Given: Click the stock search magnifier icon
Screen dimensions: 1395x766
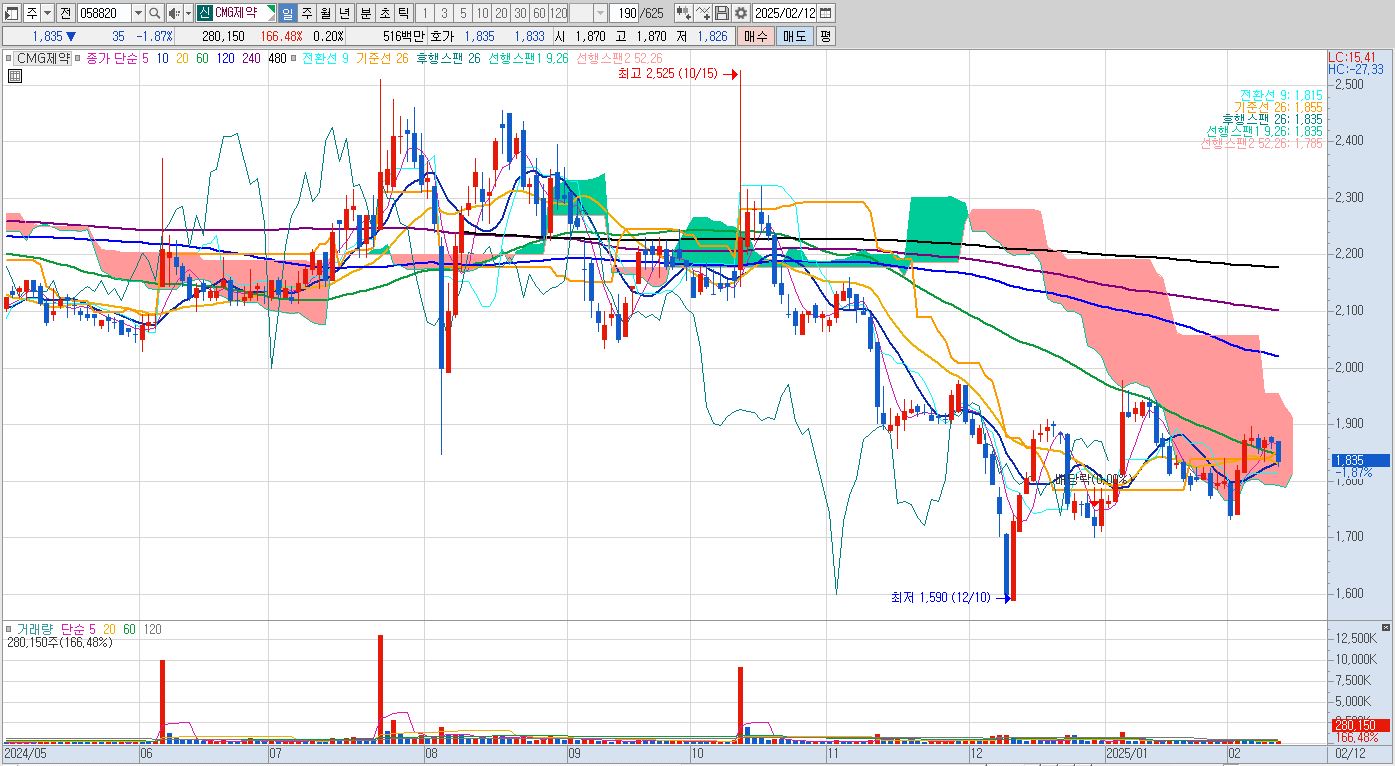Looking at the screenshot, I should (x=155, y=13).
